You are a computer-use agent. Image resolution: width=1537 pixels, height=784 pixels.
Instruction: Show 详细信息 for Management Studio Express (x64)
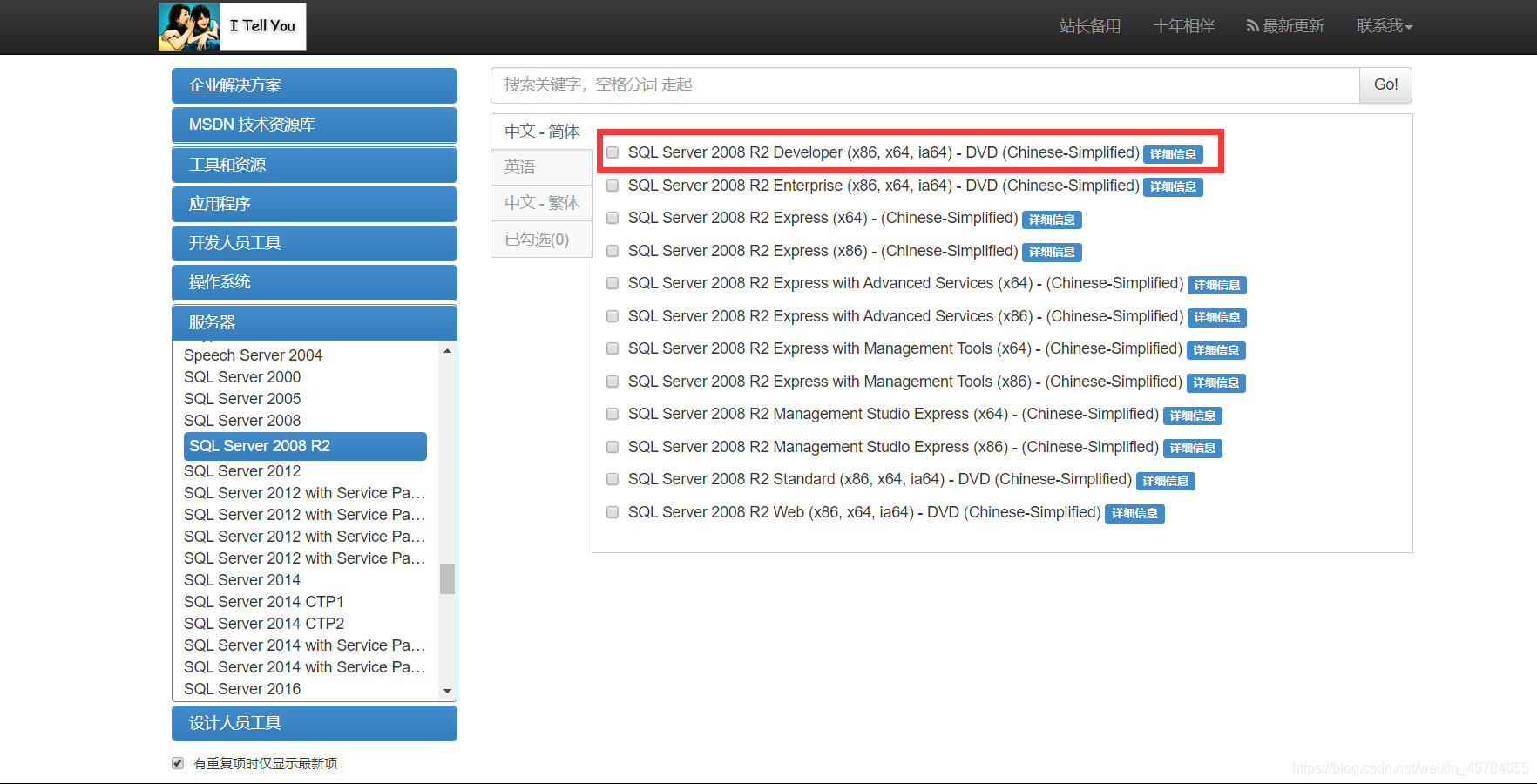pyautogui.click(x=1193, y=416)
